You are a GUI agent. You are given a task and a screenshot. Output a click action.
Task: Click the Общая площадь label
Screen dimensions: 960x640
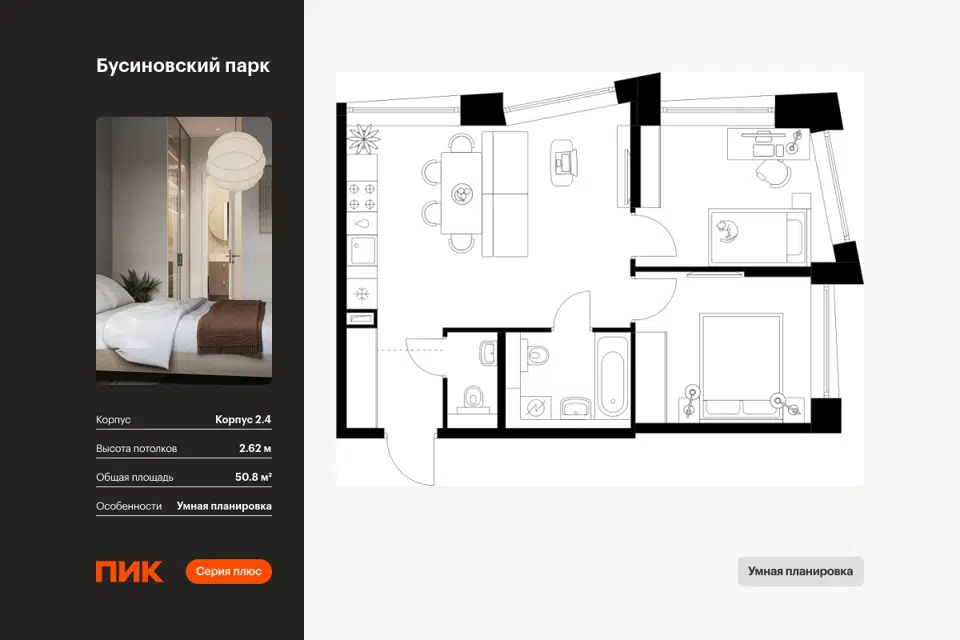point(135,477)
